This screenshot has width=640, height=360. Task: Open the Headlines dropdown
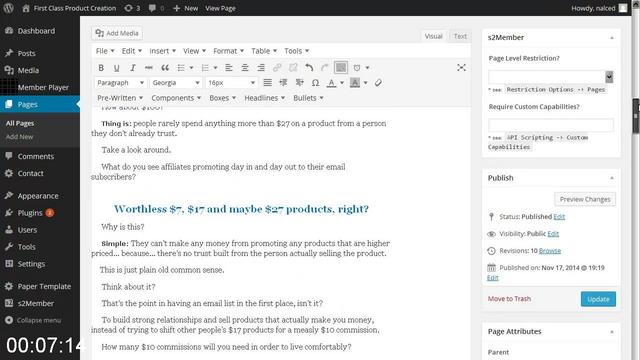tap(264, 98)
